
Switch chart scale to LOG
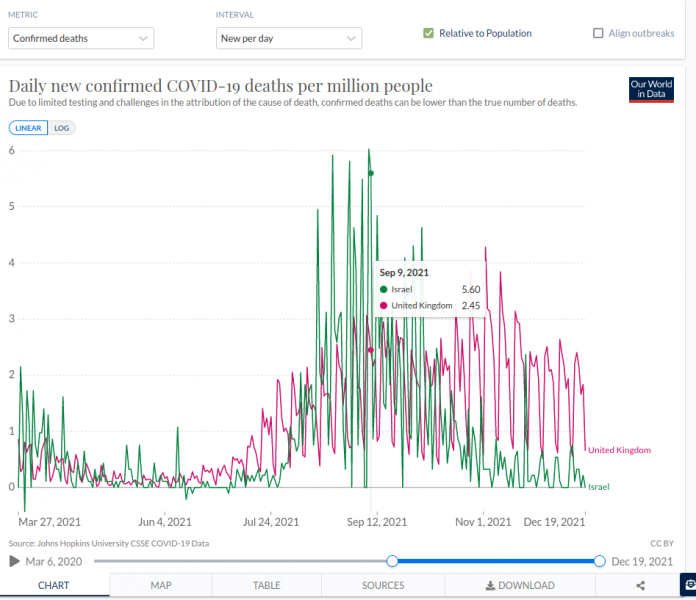(62, 128)
